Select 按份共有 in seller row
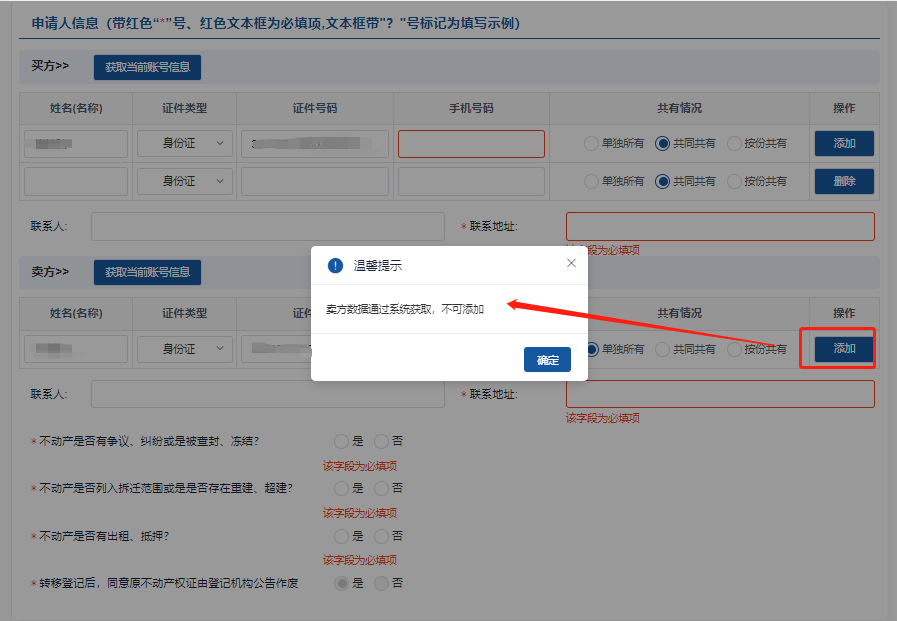 tap(734, 349)
